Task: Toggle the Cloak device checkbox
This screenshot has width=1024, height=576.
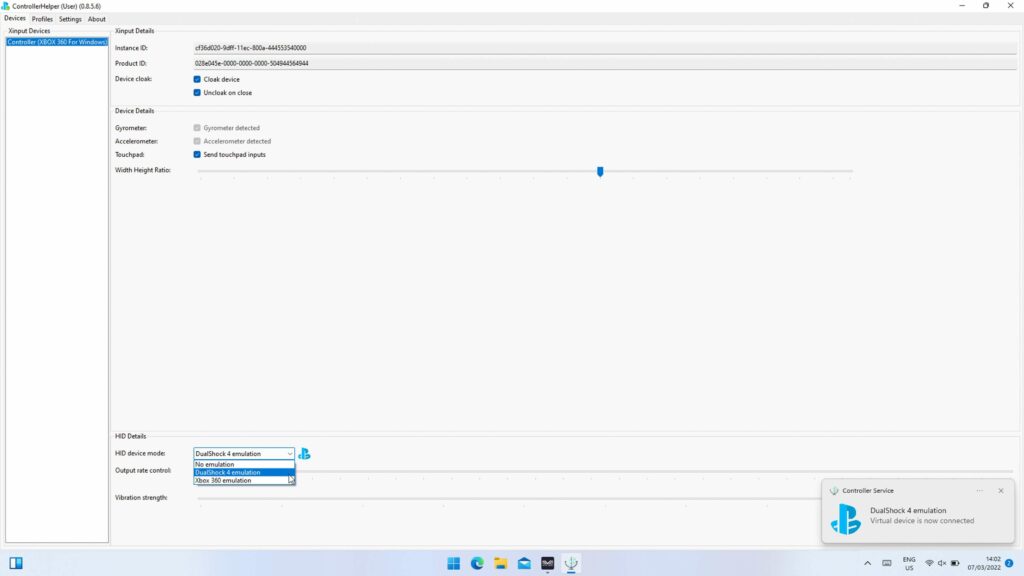Action: coord(197,79)
